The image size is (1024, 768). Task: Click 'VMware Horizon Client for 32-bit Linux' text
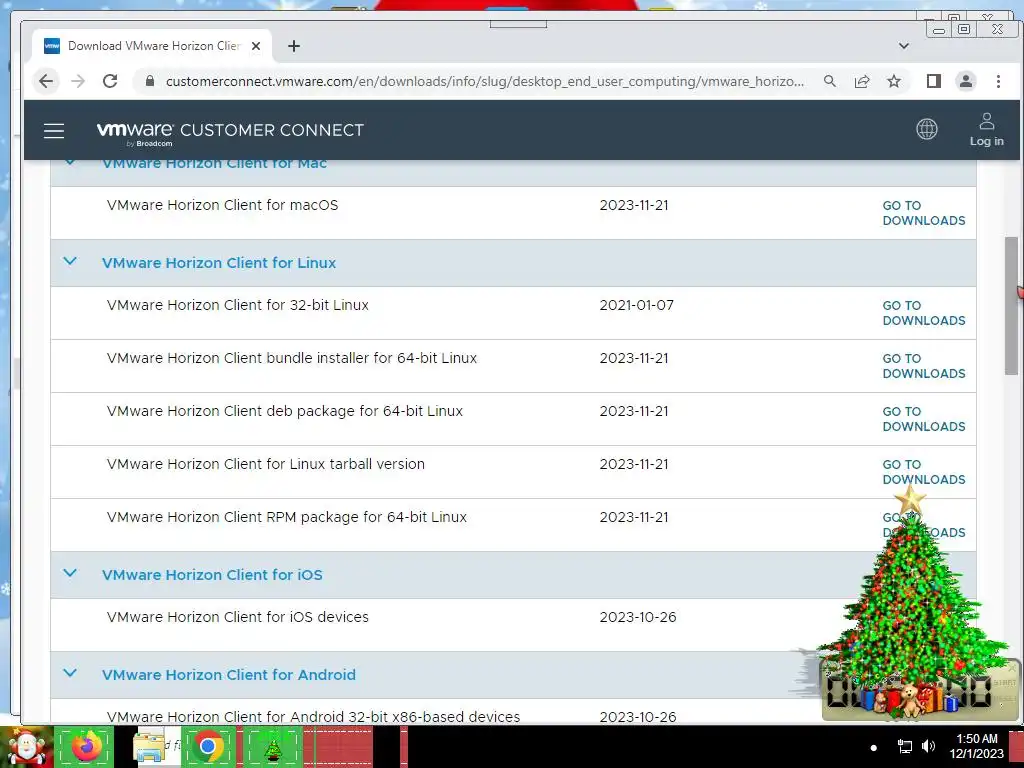[238, 305]
